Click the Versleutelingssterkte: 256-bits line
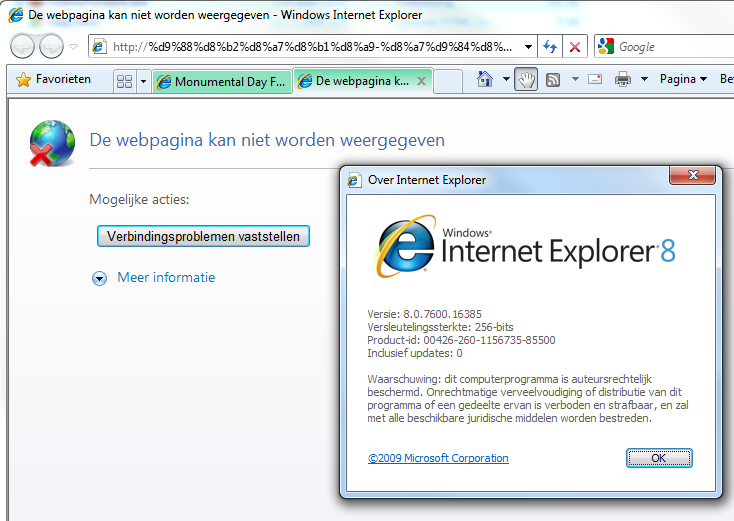The width and height of the screenshot is (734, 521). point(440,327)
